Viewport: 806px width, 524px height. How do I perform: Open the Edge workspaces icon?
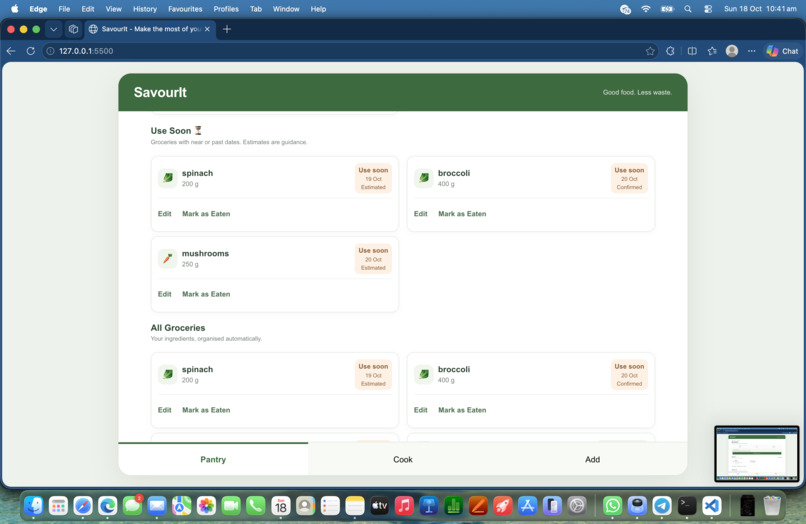point(74,29)
